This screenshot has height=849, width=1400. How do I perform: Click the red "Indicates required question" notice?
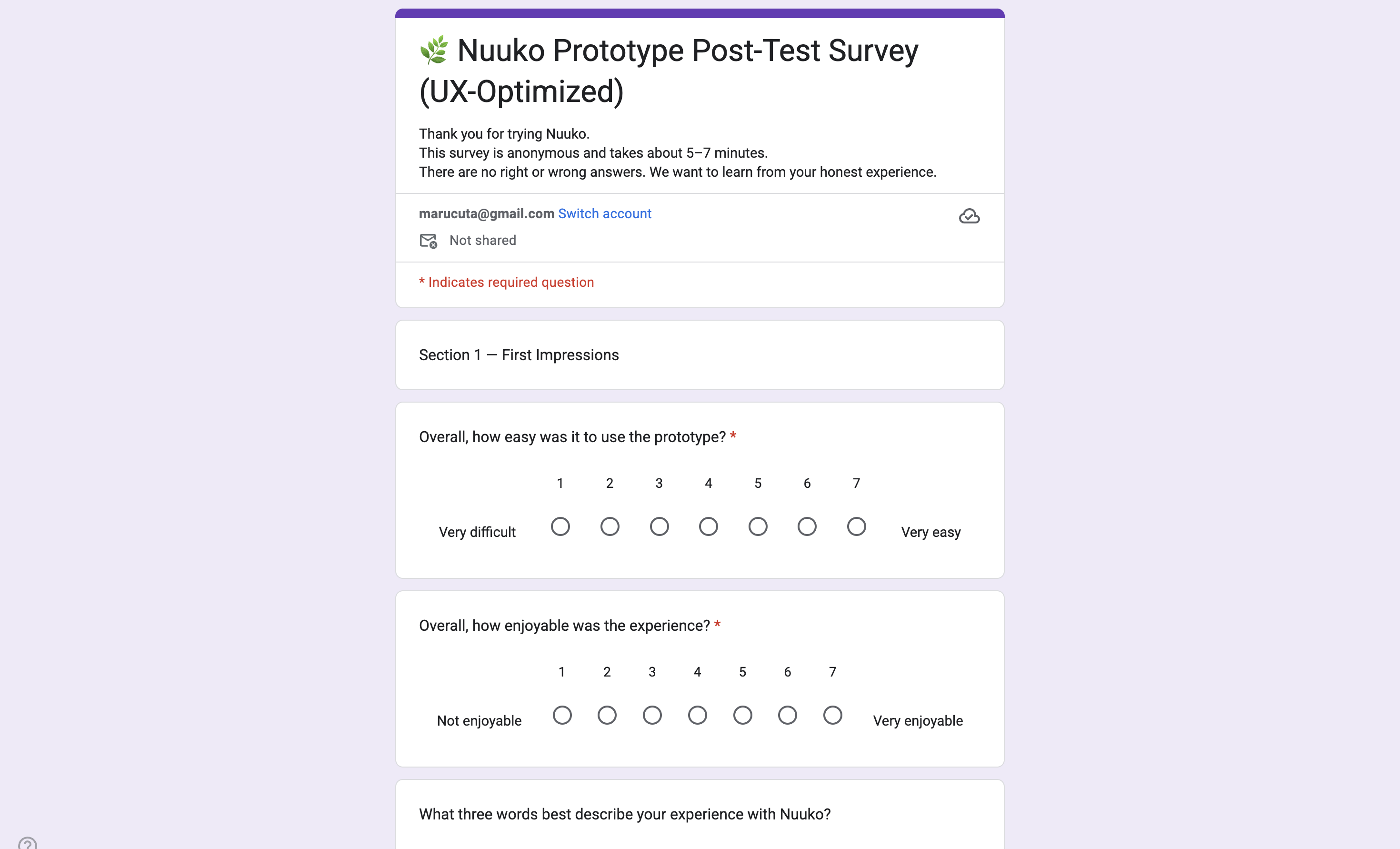point(506,282)
